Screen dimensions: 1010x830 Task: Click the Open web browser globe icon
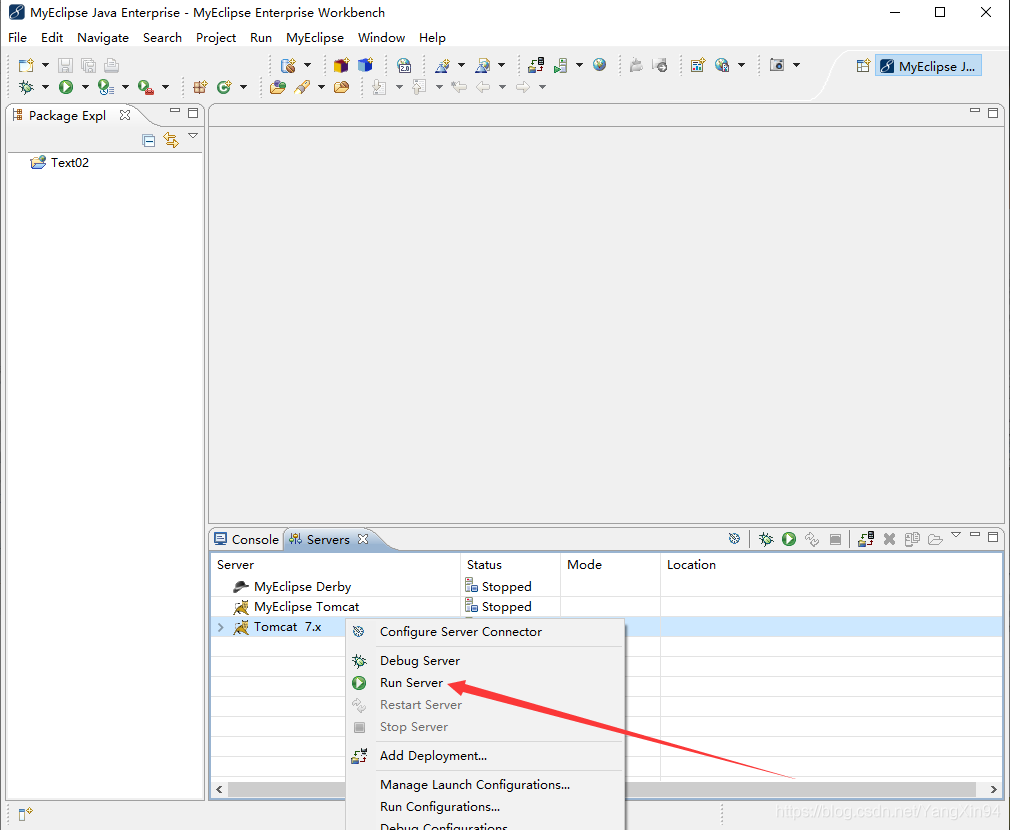(x=600, y=65)
